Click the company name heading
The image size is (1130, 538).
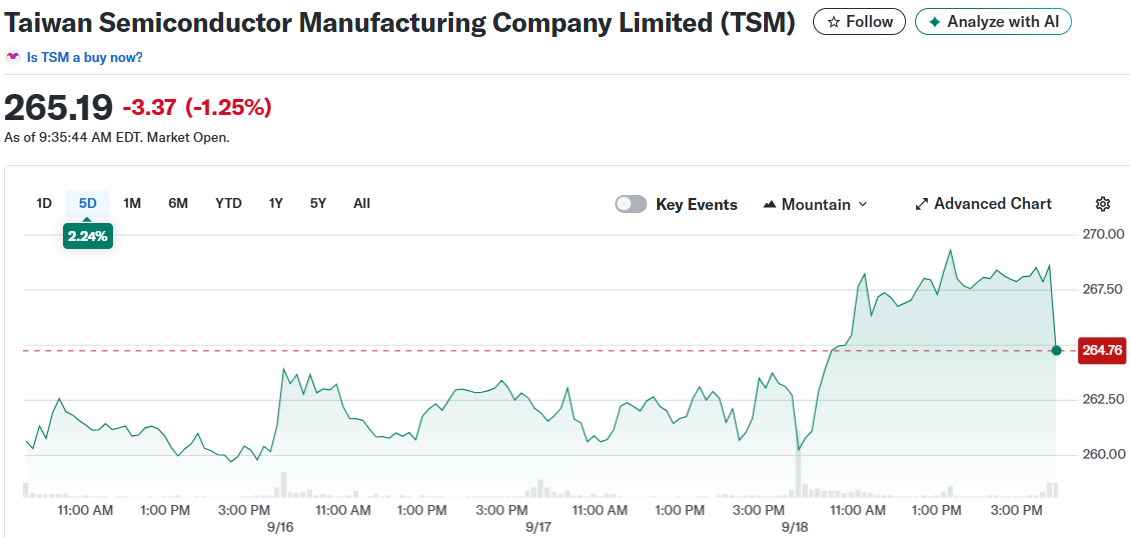point(400,23)
